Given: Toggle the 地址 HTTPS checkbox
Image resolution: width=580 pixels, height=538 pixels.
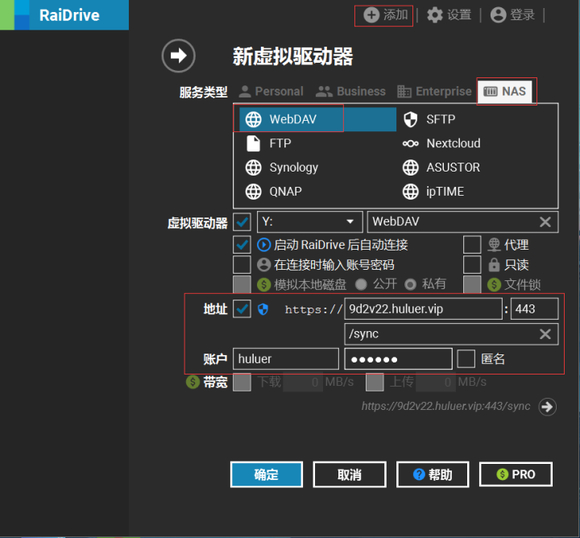Looking at the screenshot, I should 242,309.
